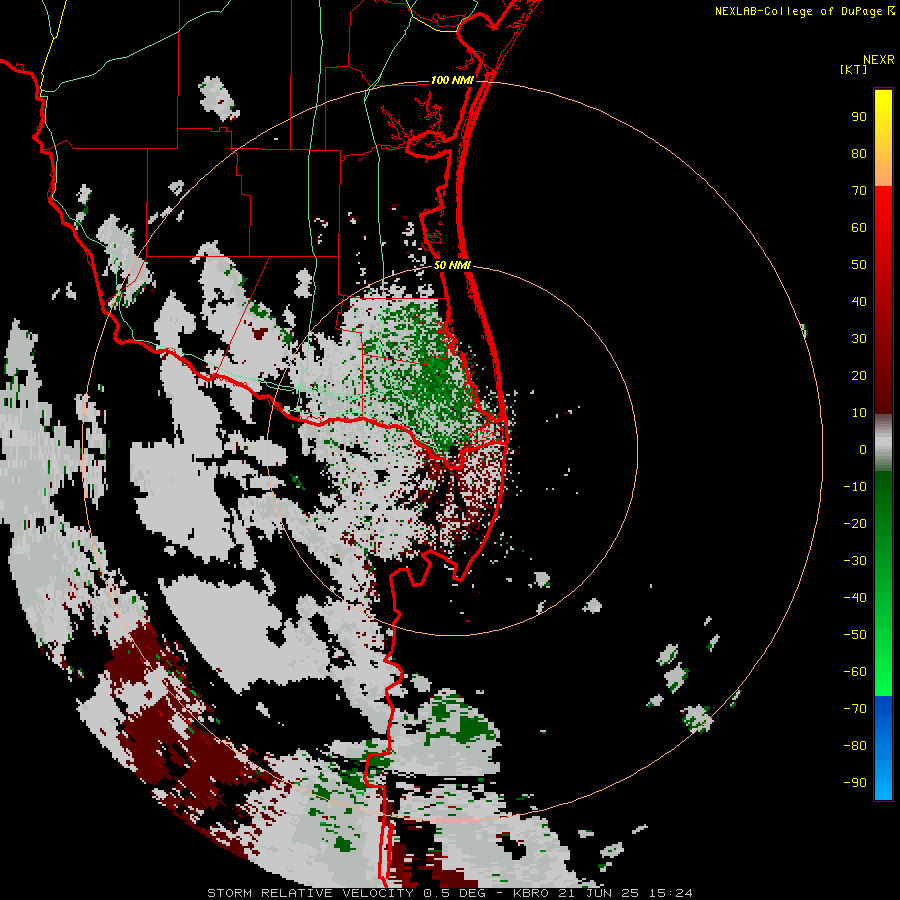
Task: Click the [KT] units label
Action: pyautogui.click(x=854, y=69)
